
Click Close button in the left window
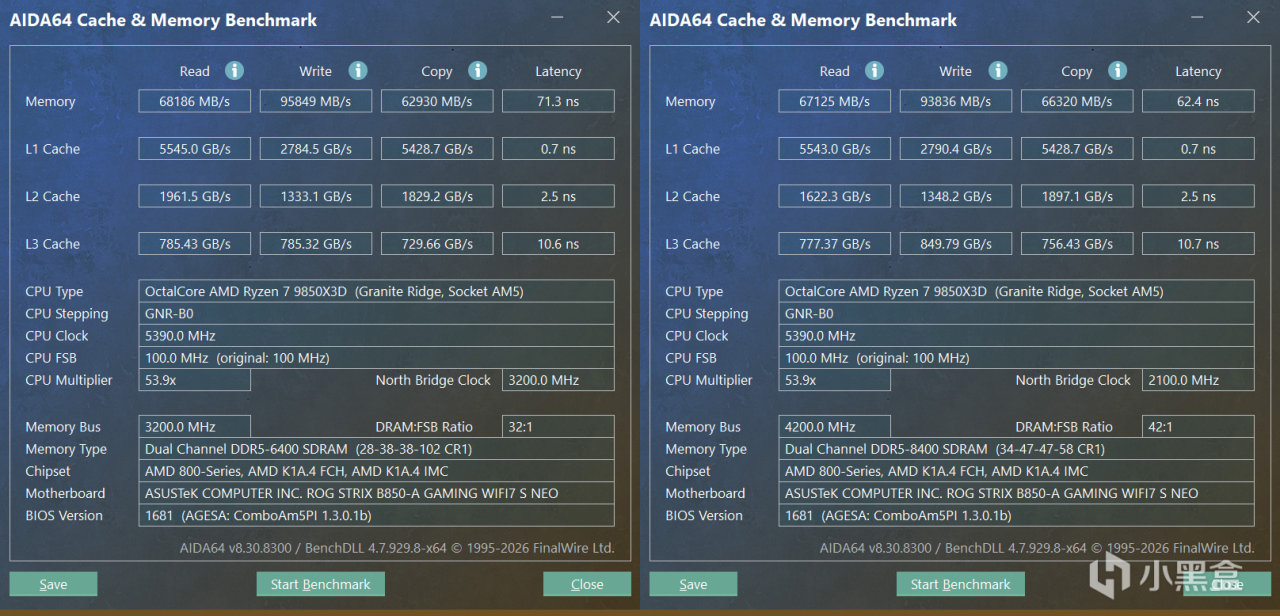pos(587,584)
